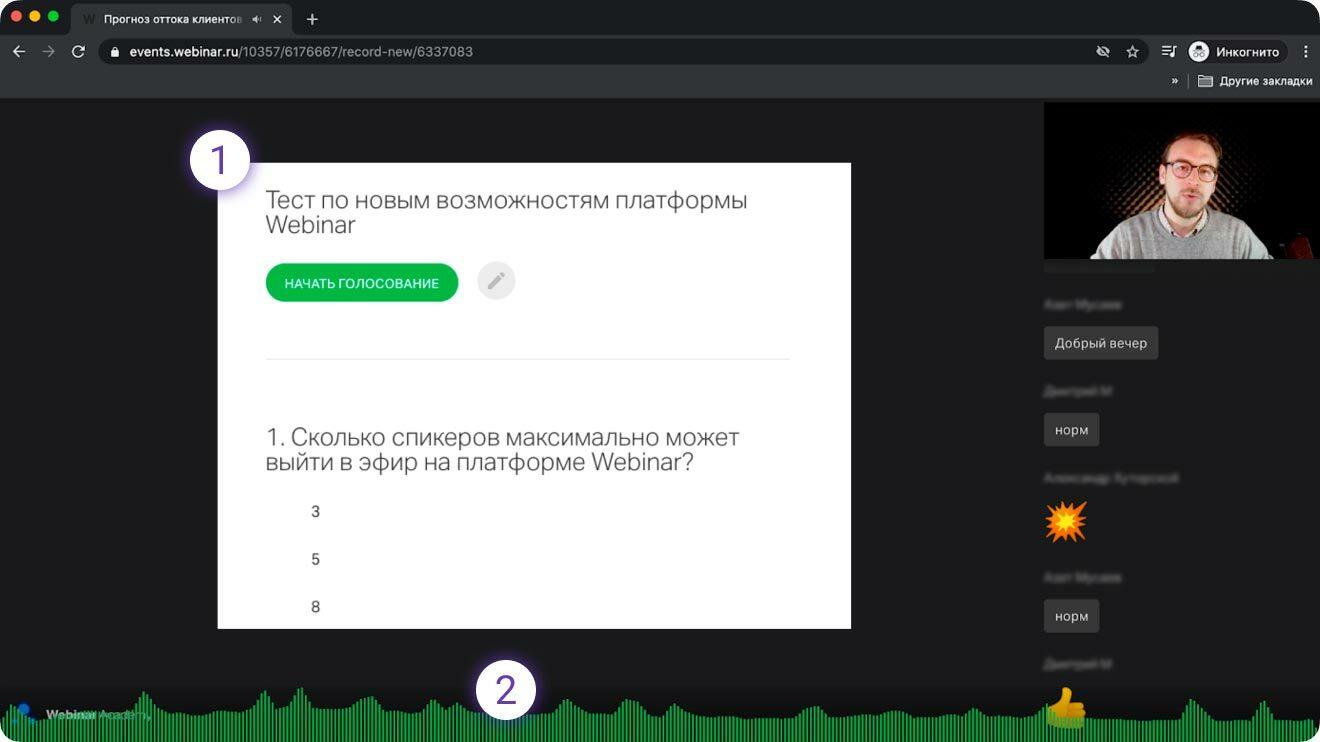Open a new browser tab
The image size is (1320, 742).
(x=314, y=18)
